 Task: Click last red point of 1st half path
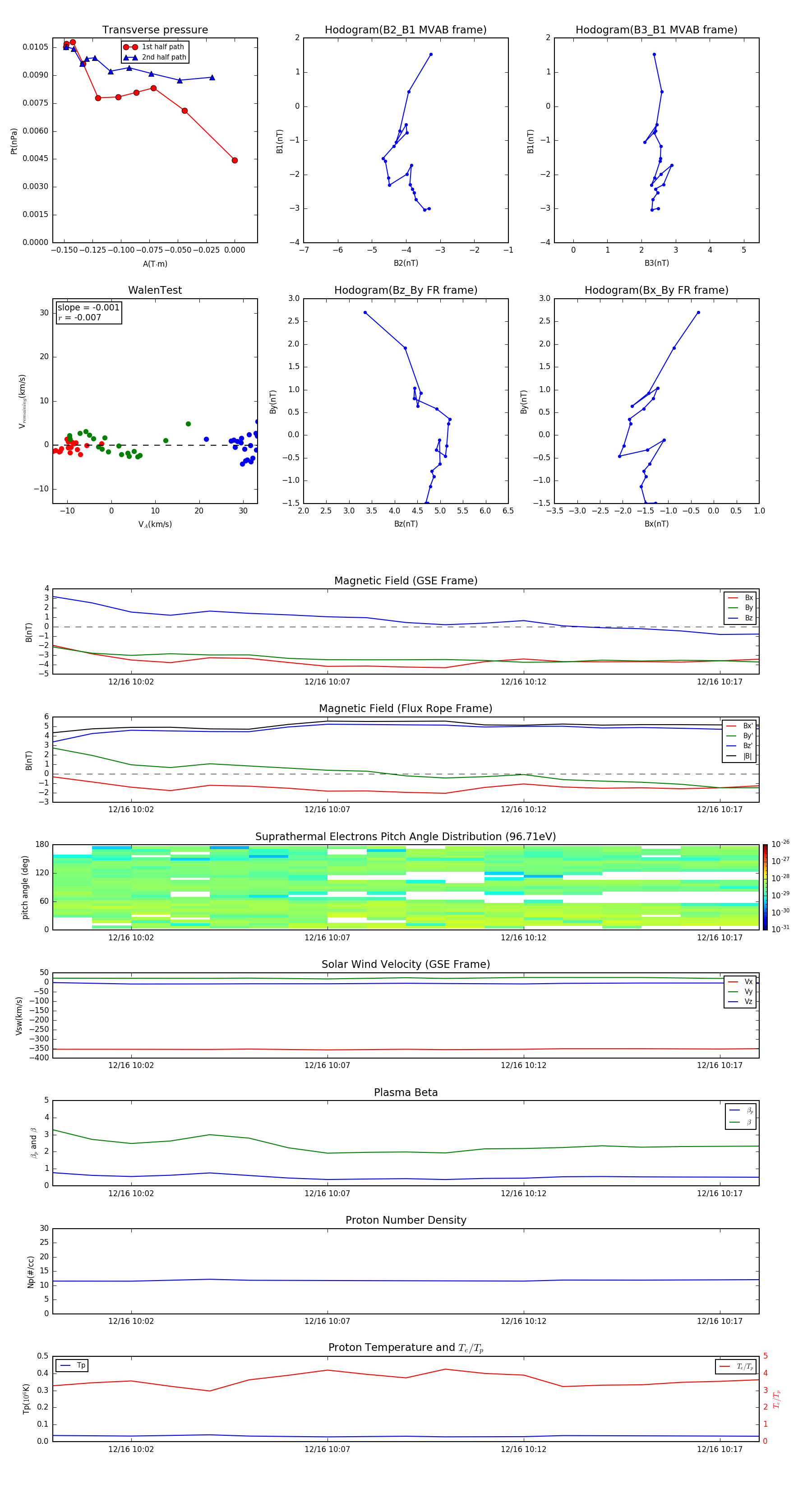tap(235, 161)
